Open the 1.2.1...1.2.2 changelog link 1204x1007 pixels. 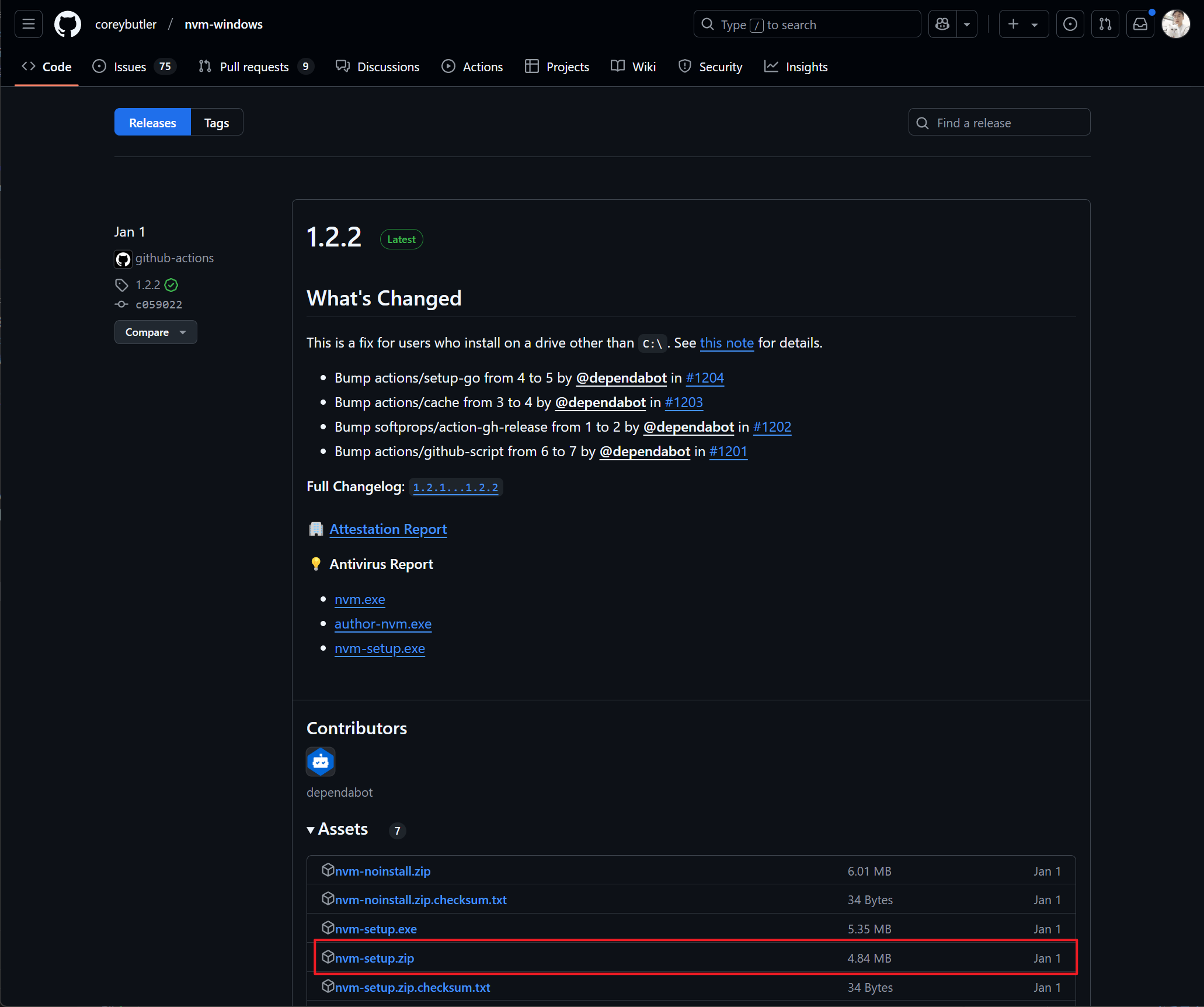[x=455, y=487]
